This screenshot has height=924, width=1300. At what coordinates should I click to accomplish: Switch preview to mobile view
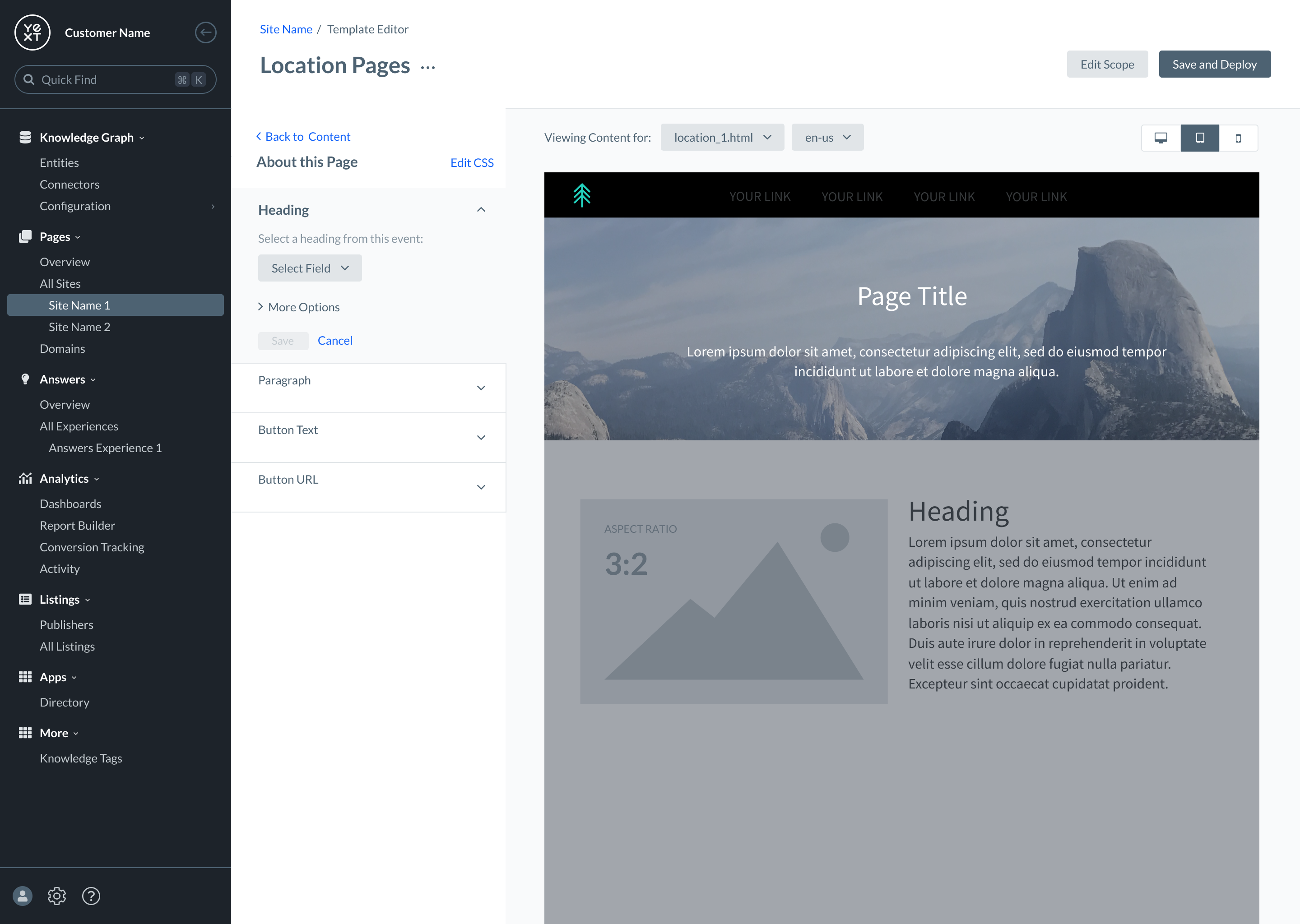1238,138
